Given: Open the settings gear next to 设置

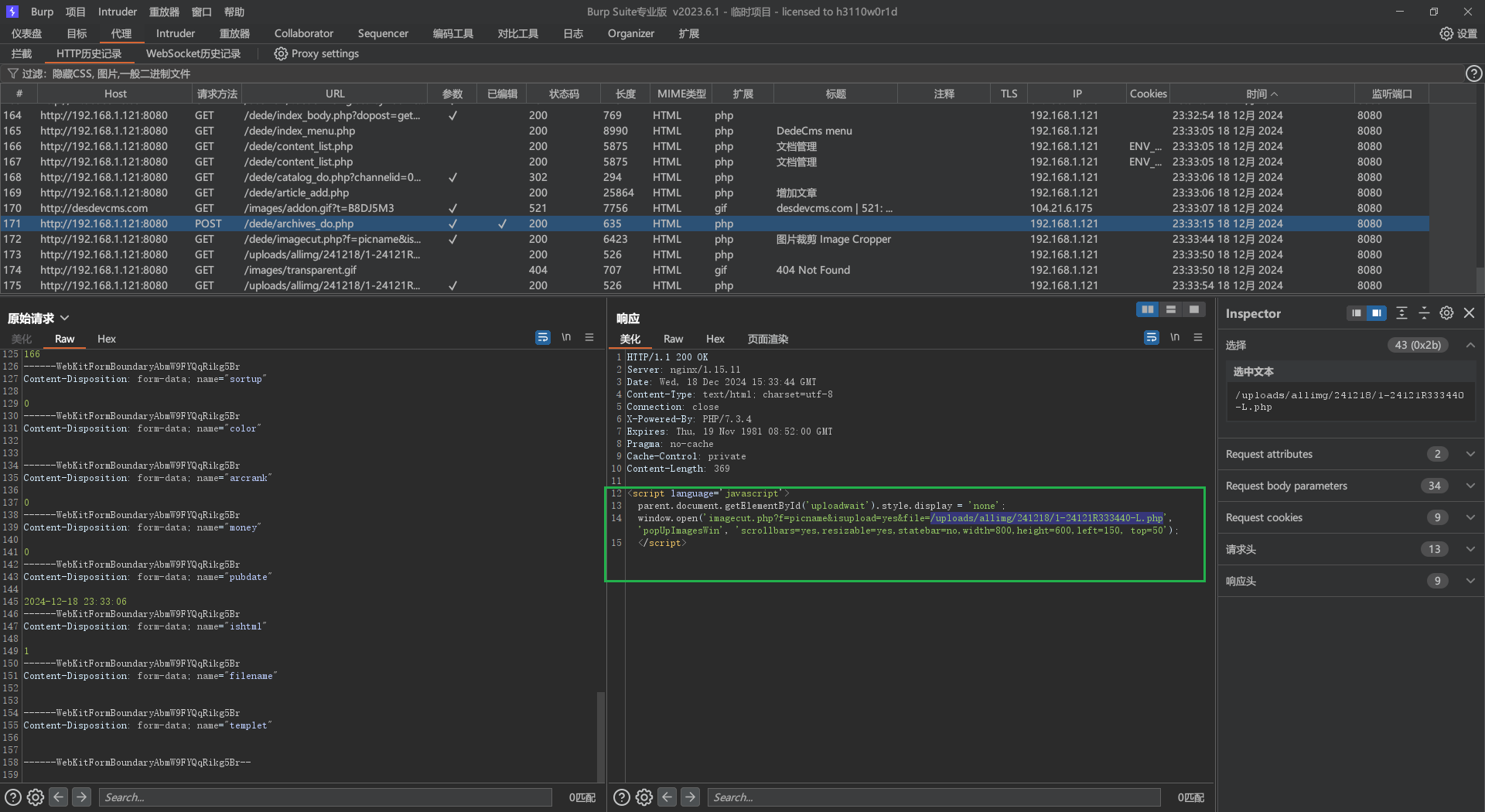Looking at the screenshot, I should 1446,33.
